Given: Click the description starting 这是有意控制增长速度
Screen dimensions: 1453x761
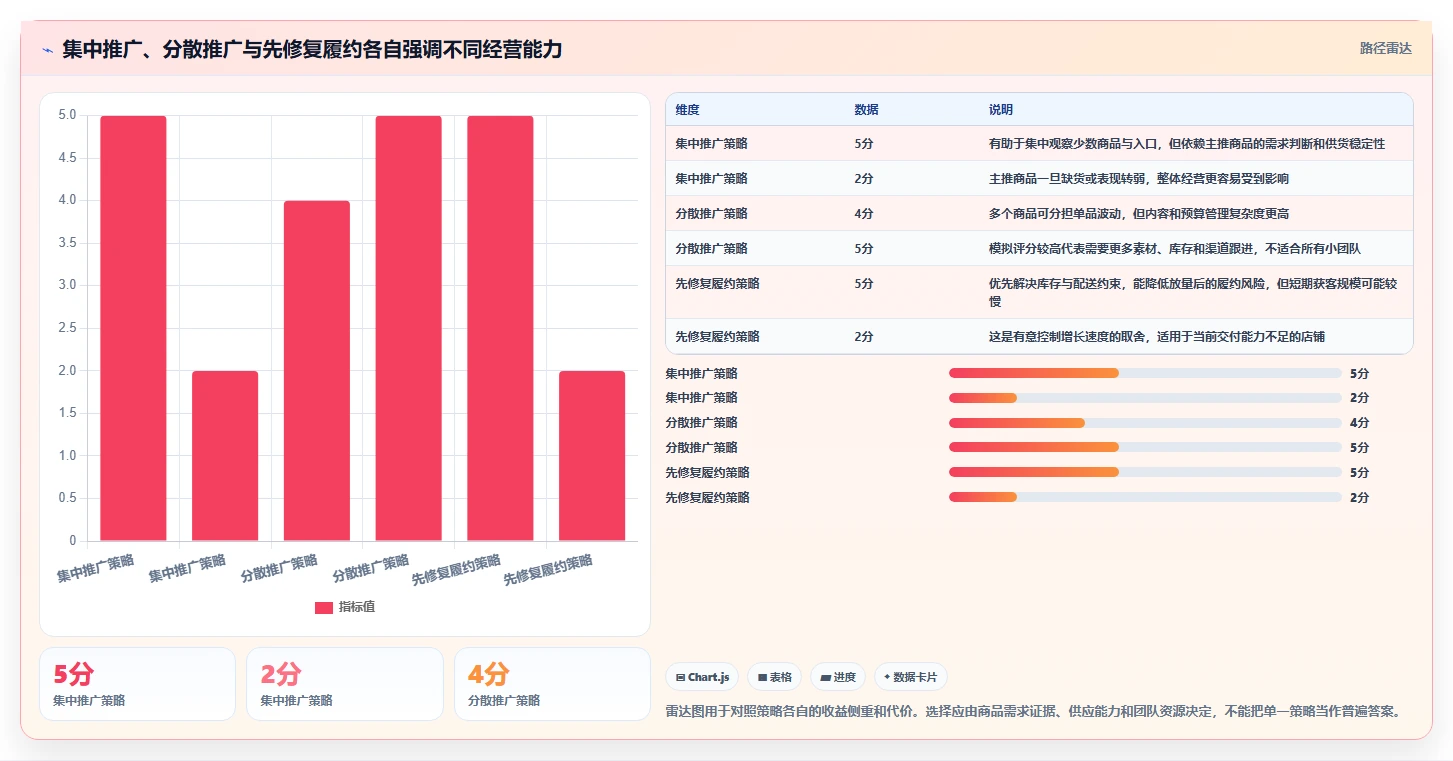Looking at the screenshot, I should coord(1157,337).
